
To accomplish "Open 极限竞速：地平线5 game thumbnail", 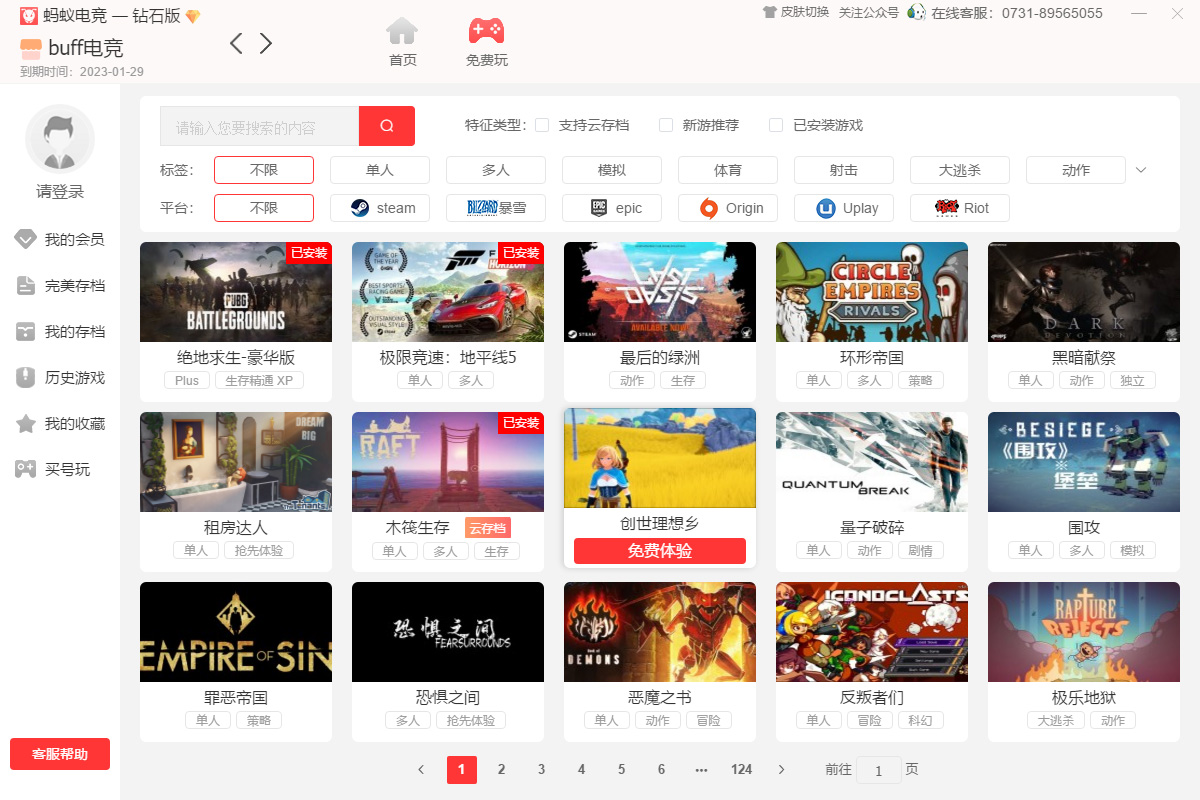I will (448, 292).
